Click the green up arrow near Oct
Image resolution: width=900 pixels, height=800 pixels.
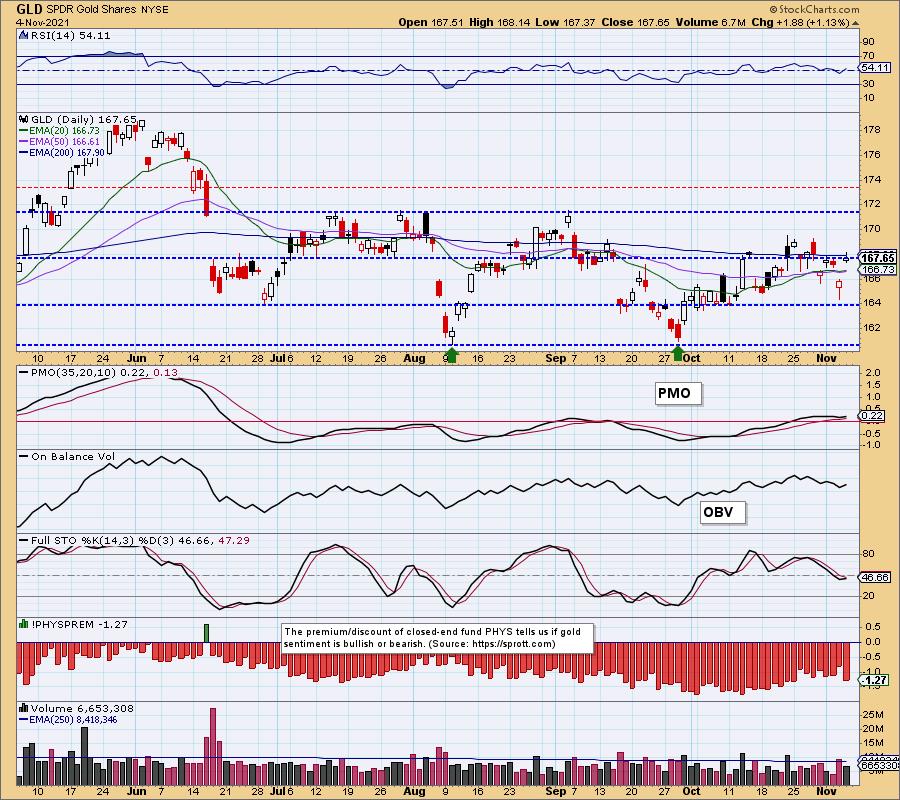coord(678,354)
